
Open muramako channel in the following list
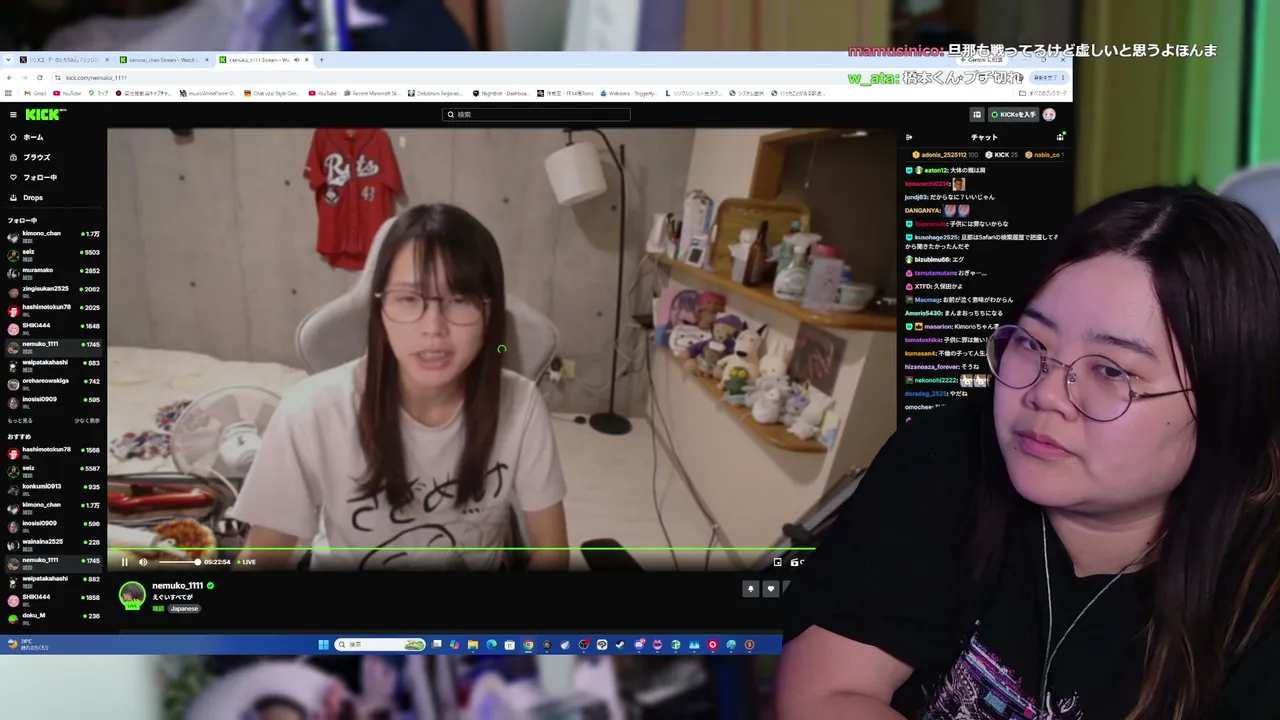53,272
